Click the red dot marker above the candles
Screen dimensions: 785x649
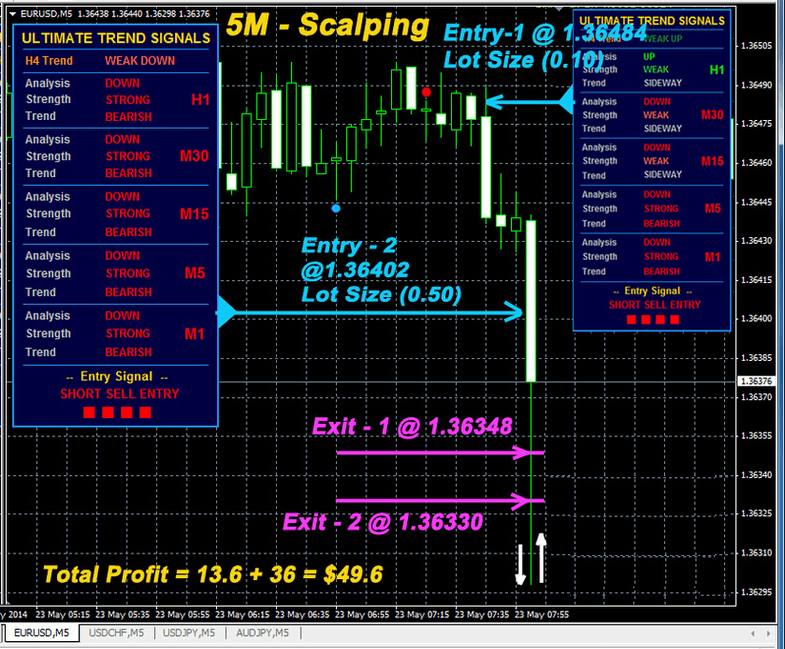(x=427, y=91)
